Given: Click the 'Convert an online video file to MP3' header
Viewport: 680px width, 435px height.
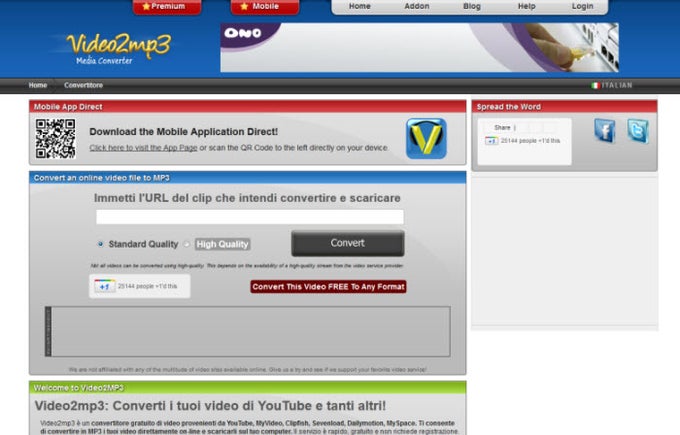Looking at the screenshot, I should click(x=248, y=178).
